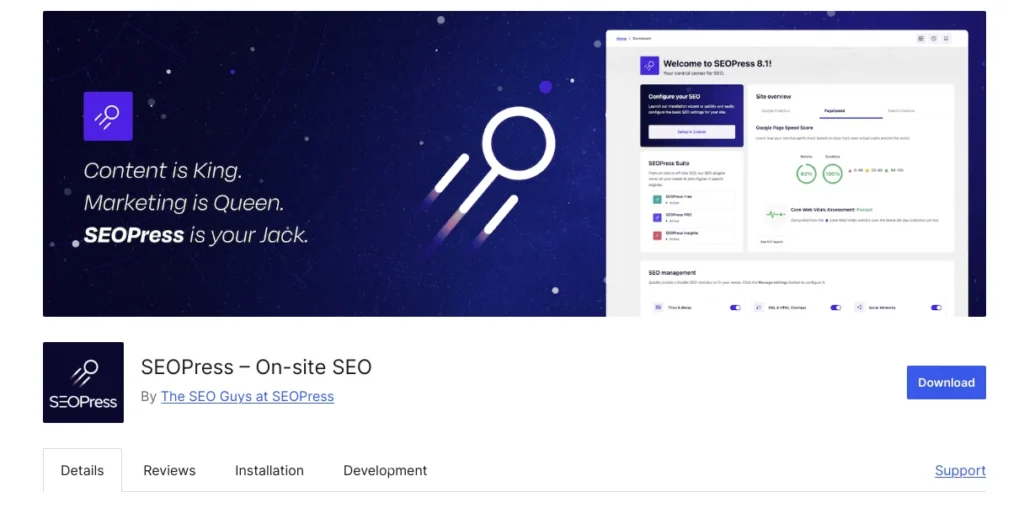Click the SEOPress PRO plugin icon
Screen dimensions: 1024x519
[657, 217]
